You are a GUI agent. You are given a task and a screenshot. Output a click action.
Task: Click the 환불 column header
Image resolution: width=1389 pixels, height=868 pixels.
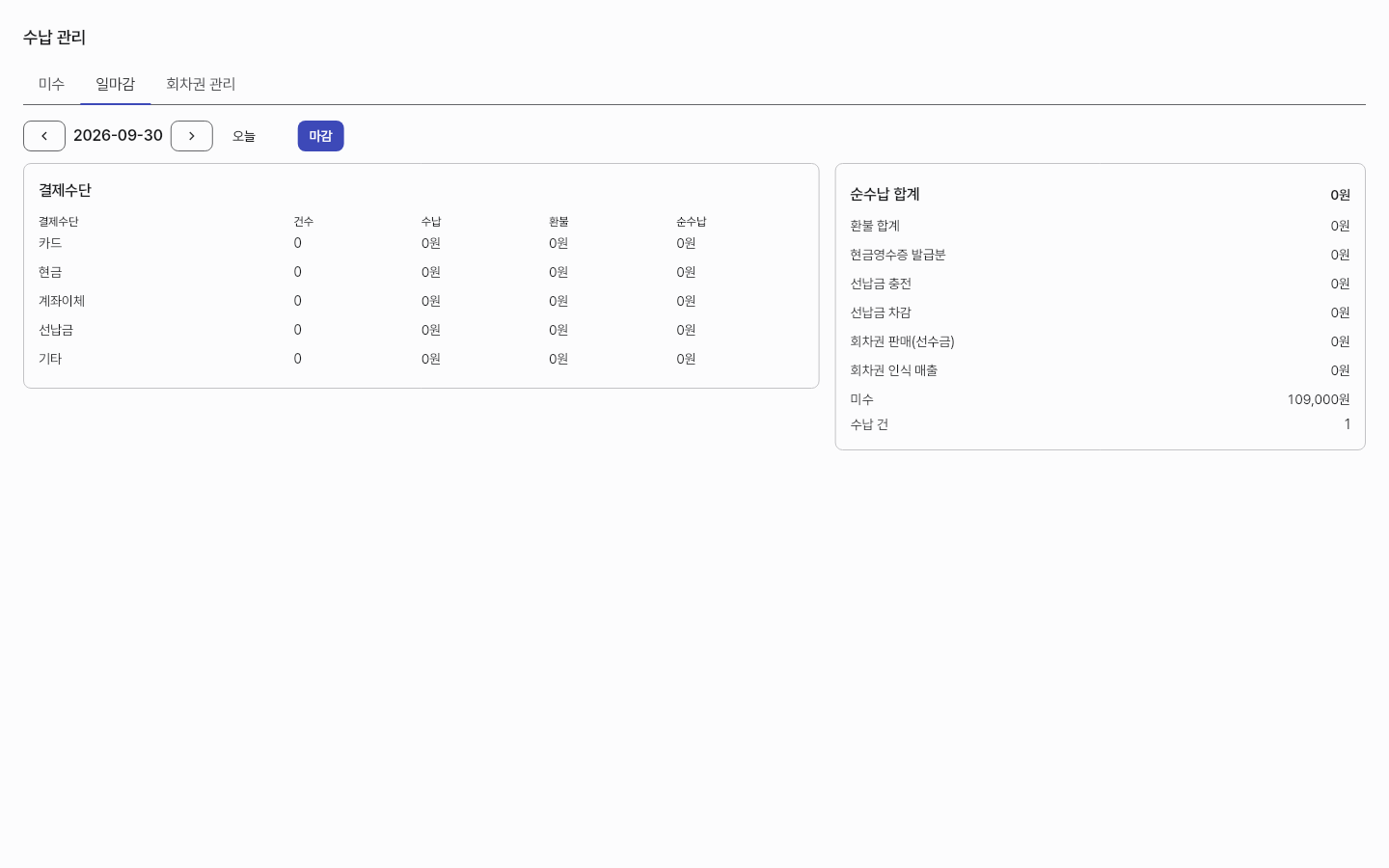tap(558, 222)
